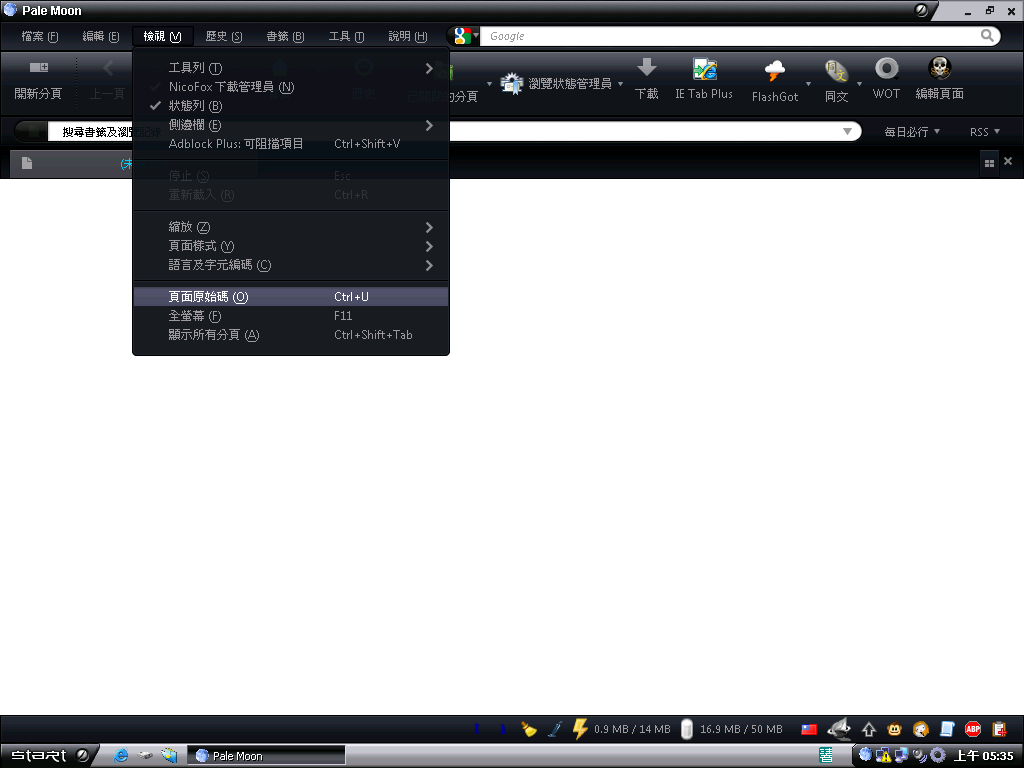
Task: Click the network warning tray icon
Action: (883, 756)
